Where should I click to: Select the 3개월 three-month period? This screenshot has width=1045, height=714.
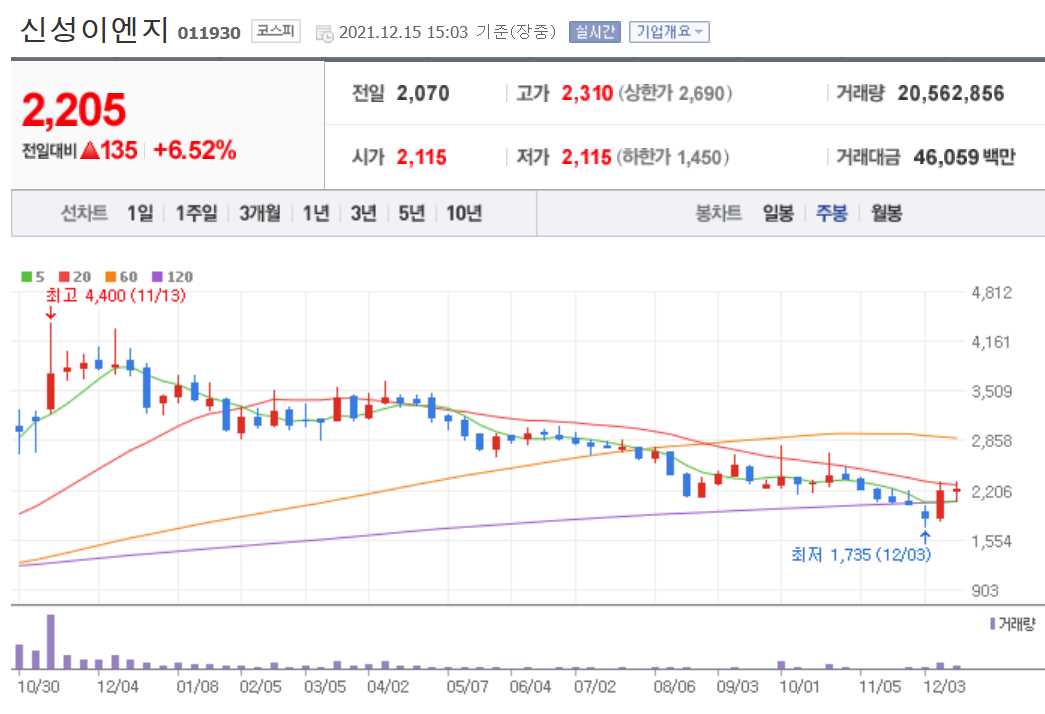coord(260,212)
